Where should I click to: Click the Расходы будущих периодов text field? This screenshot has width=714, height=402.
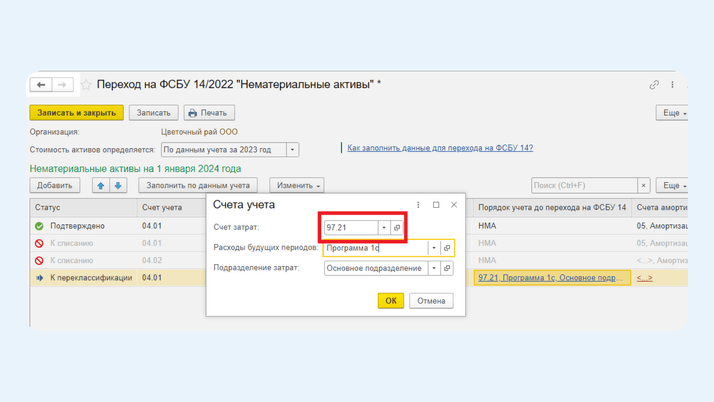click(376, 248)
